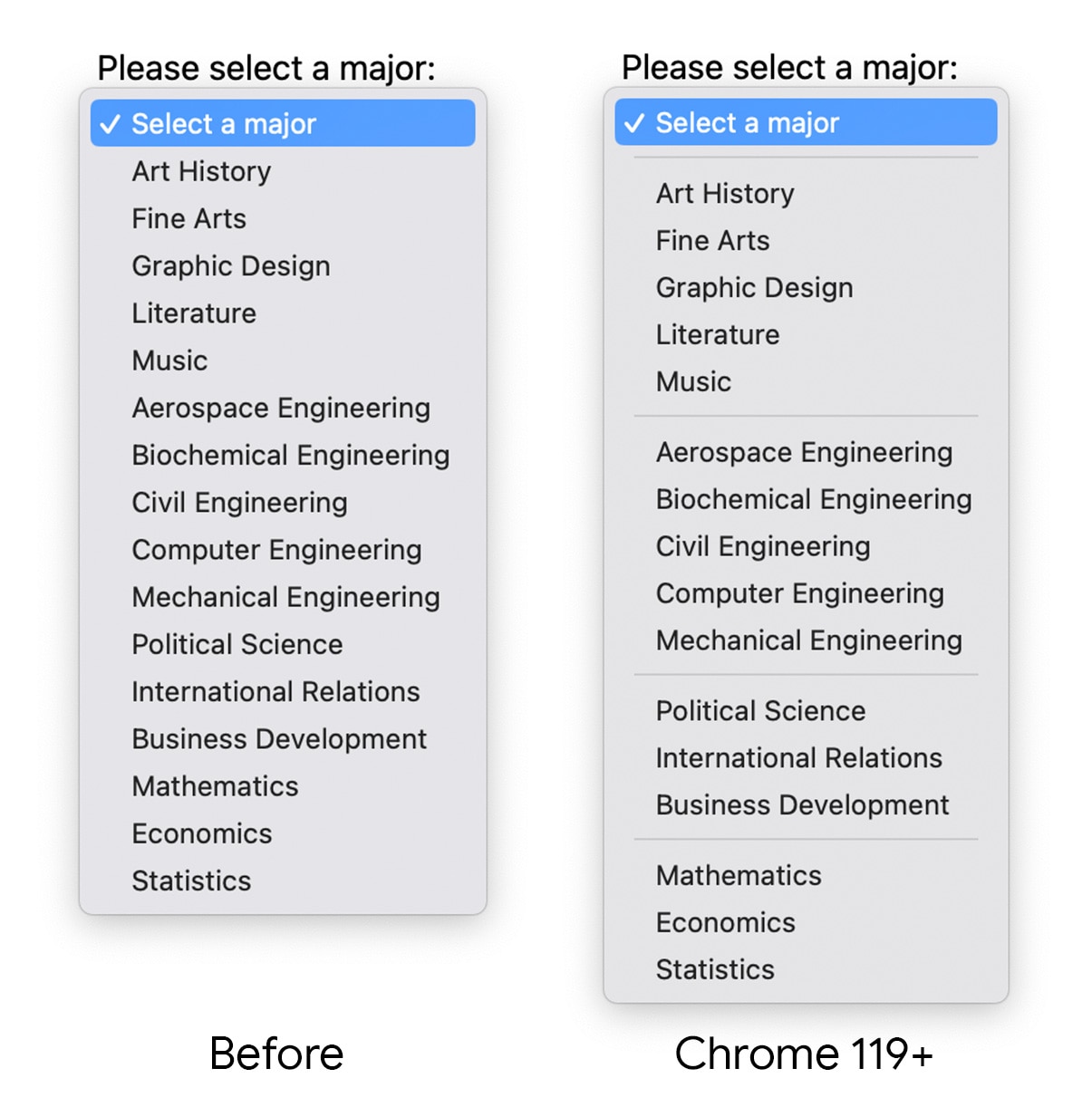Select Computer Engineering in the Before dropdown

[x=276, y=550]
